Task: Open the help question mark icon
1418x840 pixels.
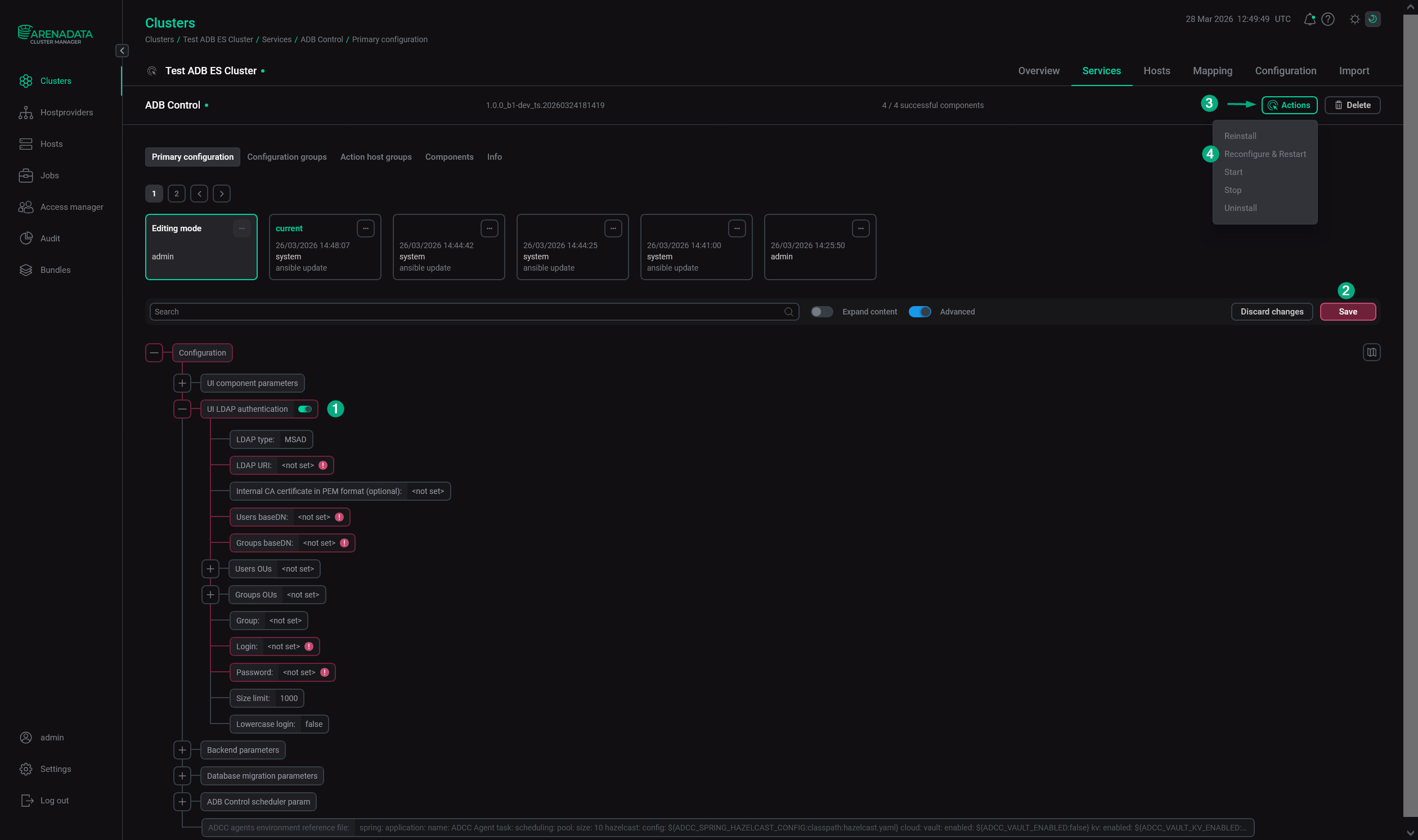Action: click(x=1327, y=19)
